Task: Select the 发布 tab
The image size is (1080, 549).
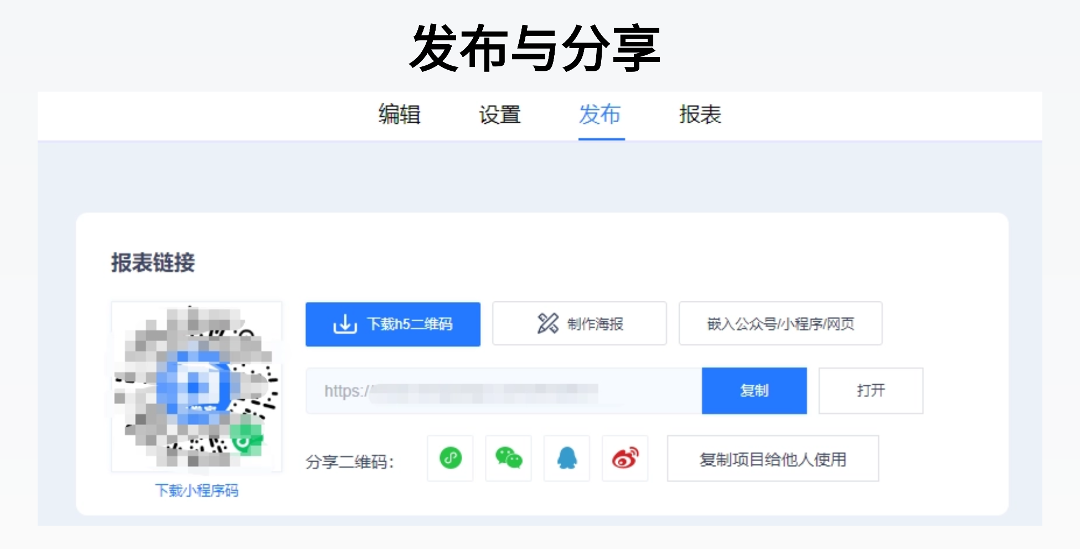Action: [x=601, y=114]
